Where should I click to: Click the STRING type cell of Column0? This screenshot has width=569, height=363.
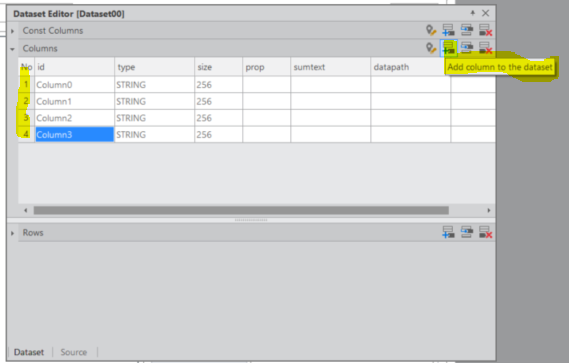pos(155,85)
